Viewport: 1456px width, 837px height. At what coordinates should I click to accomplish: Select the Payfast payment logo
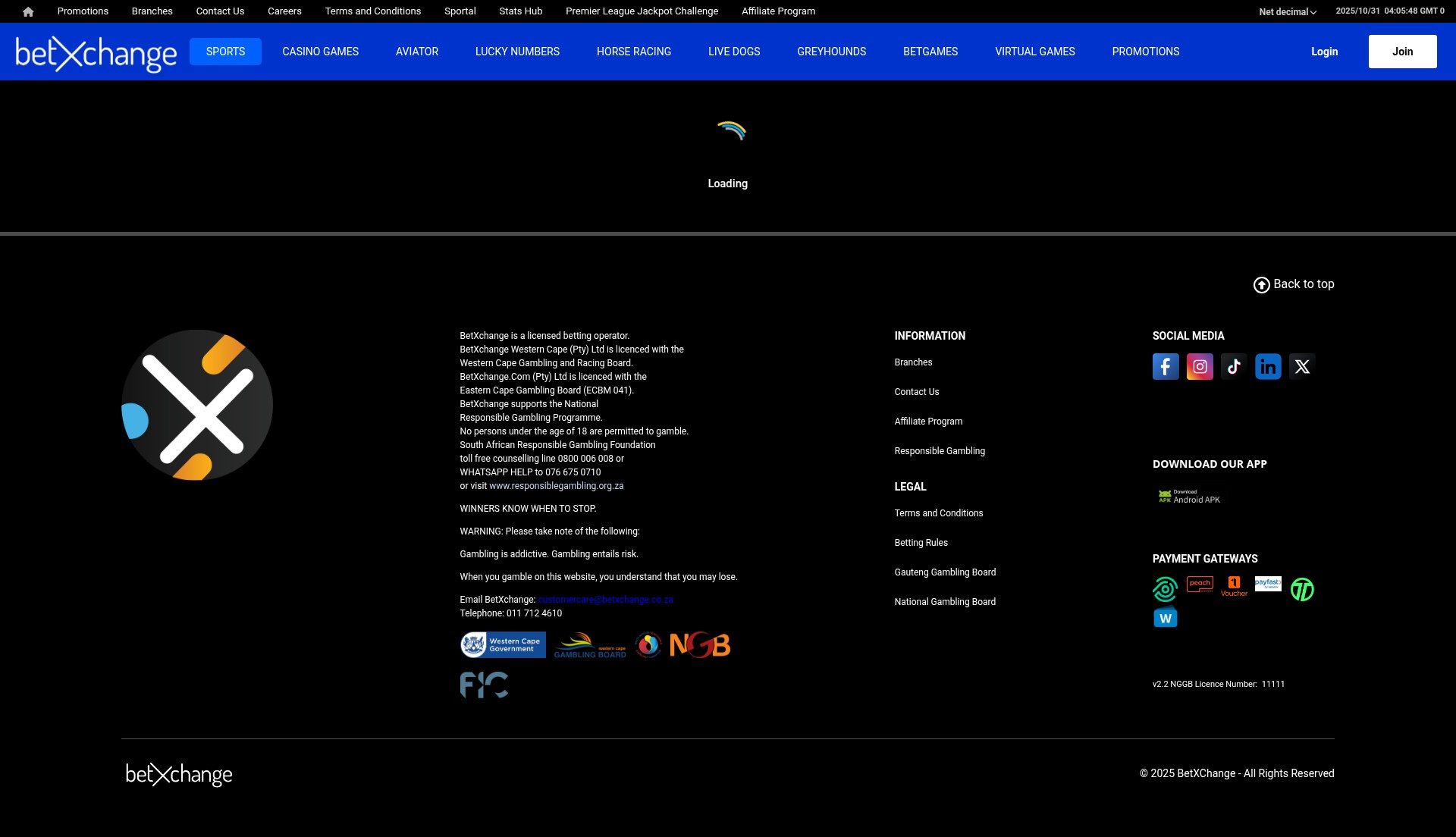click(1268, 583)
